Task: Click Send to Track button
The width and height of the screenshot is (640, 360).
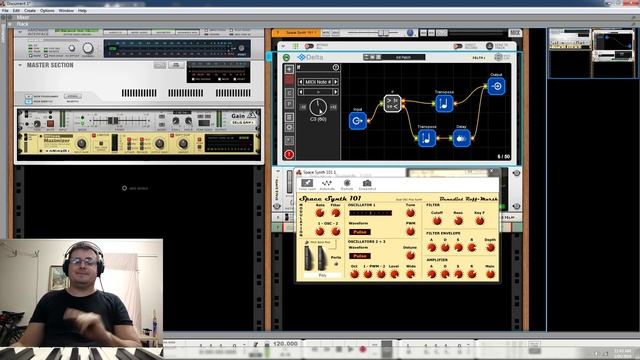Action: click(489, 46)
